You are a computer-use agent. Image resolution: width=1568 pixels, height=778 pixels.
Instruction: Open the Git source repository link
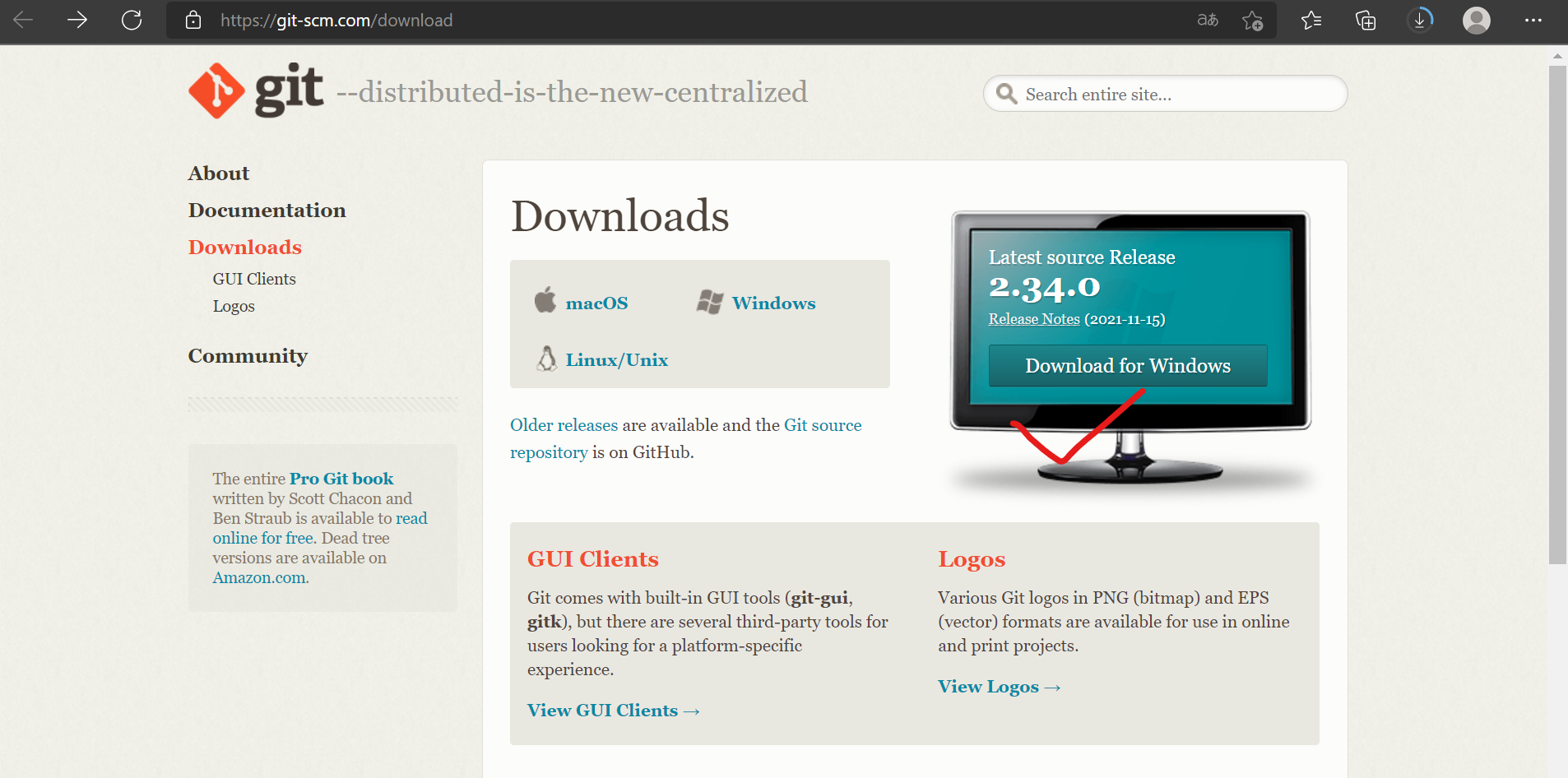click(823, 425)
